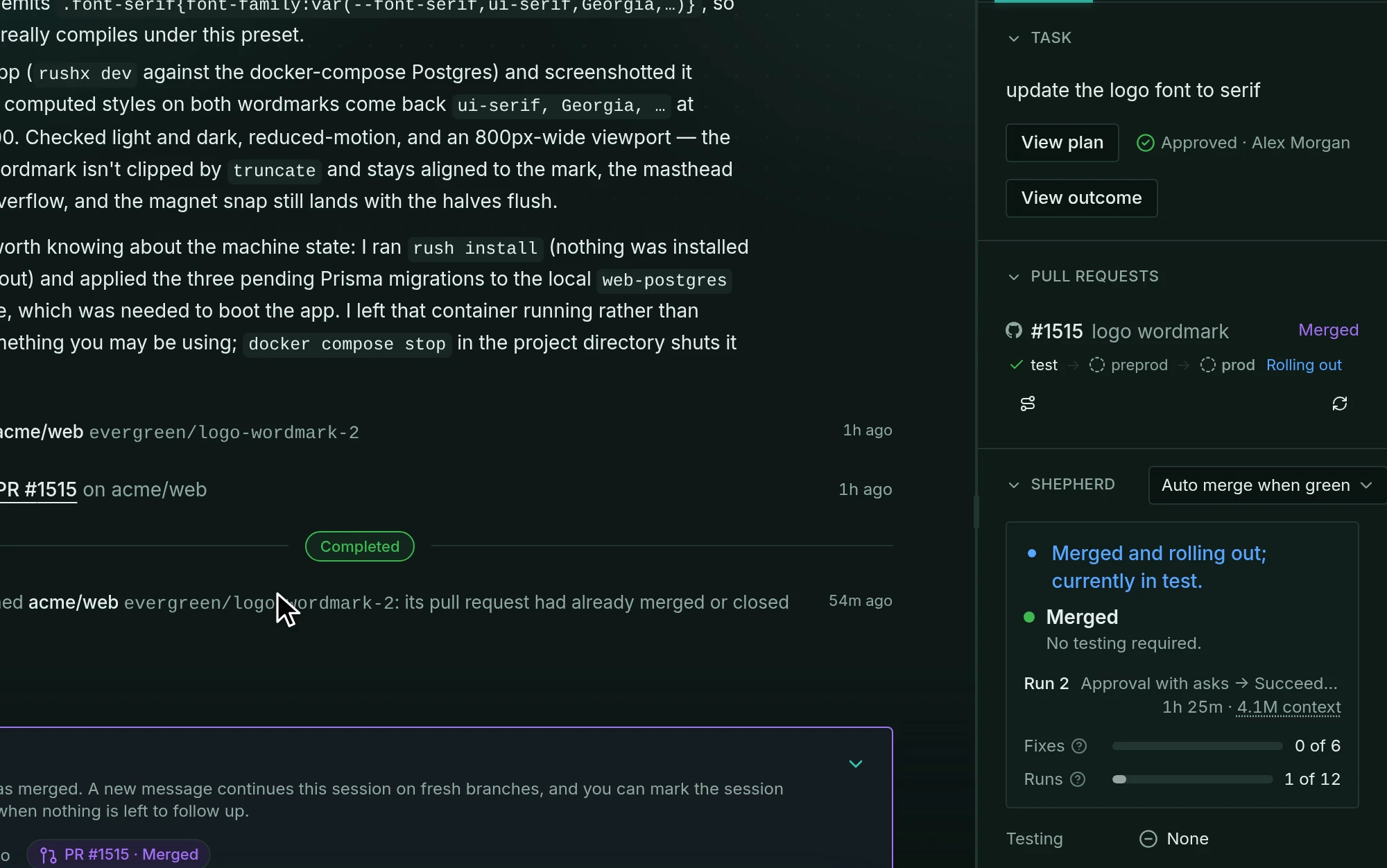The height and width of the screenshot is (868, 1387).
Task: Click the pipeline settings icon under test stage
Action: click(1028, 403)
